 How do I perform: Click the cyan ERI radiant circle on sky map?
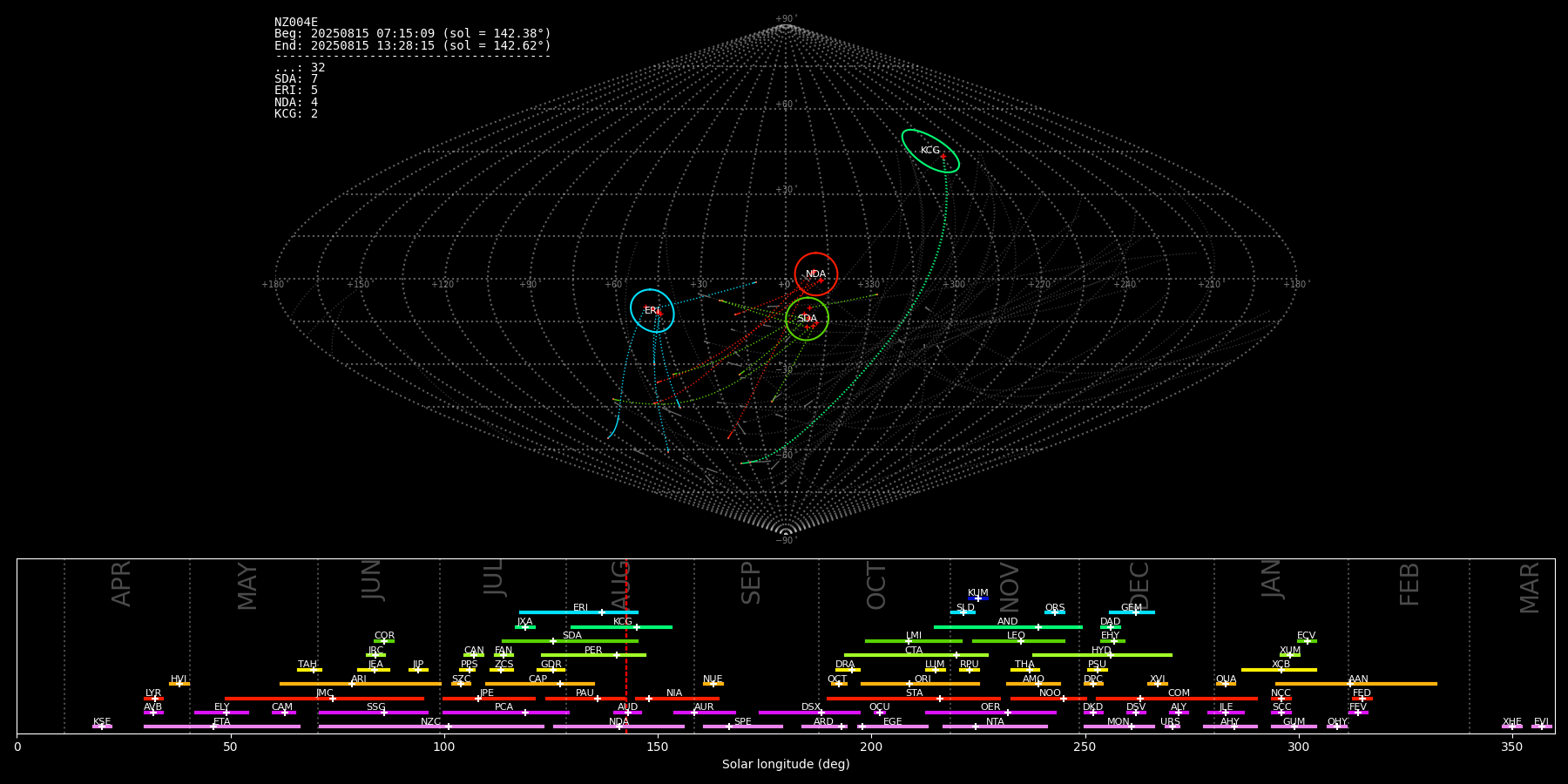coord(652,311)
